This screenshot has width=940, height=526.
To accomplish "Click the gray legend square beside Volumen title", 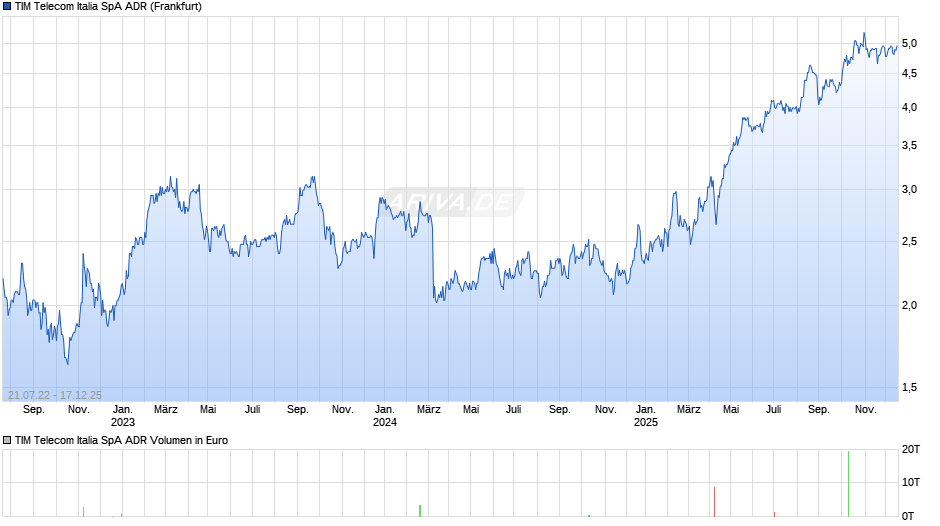I will coord(7,440).
